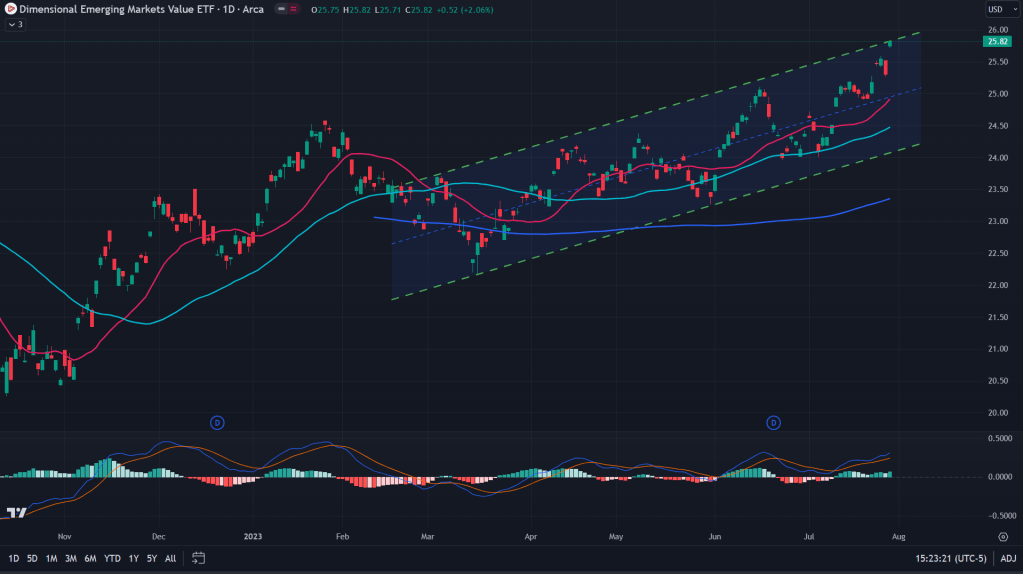Open the USD currency dropdown

click(997, 10)
